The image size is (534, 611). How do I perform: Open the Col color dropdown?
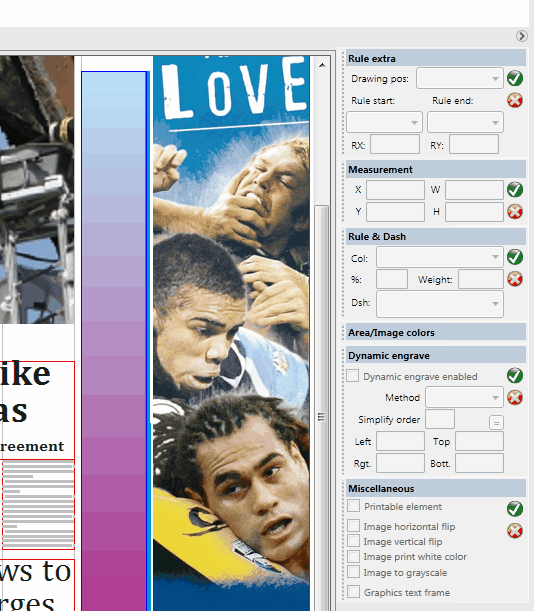coord(440,257)
